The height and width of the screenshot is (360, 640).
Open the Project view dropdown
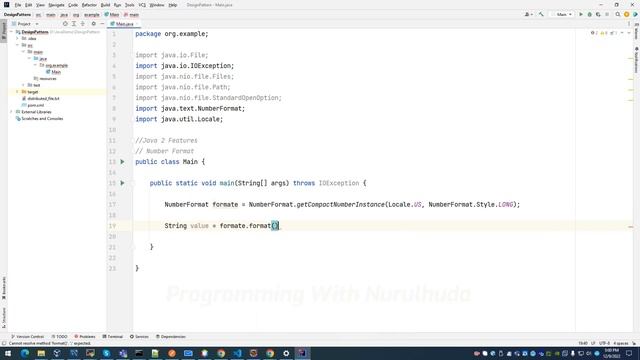click(x=25, y=24)
